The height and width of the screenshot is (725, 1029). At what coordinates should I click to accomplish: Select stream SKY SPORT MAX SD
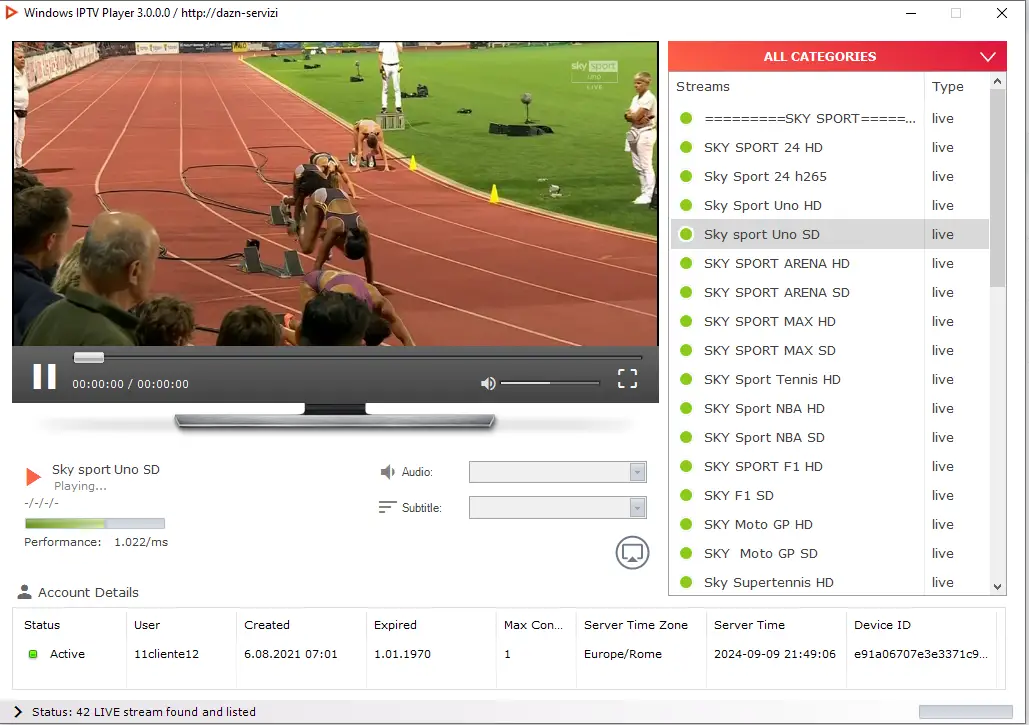pyautogui.click(x=830, y=350)
